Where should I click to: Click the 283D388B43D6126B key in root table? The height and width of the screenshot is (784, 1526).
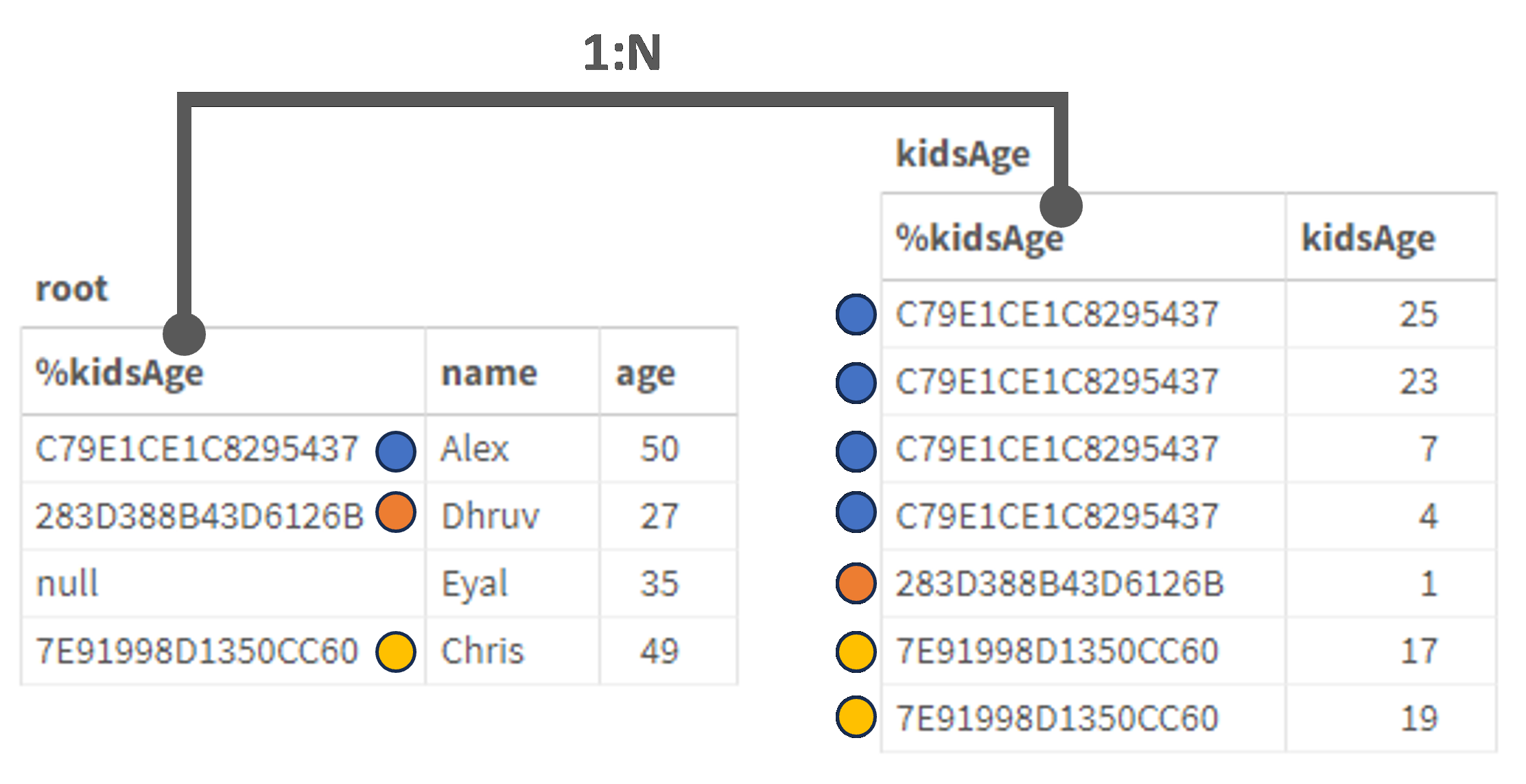coord(199,516)
